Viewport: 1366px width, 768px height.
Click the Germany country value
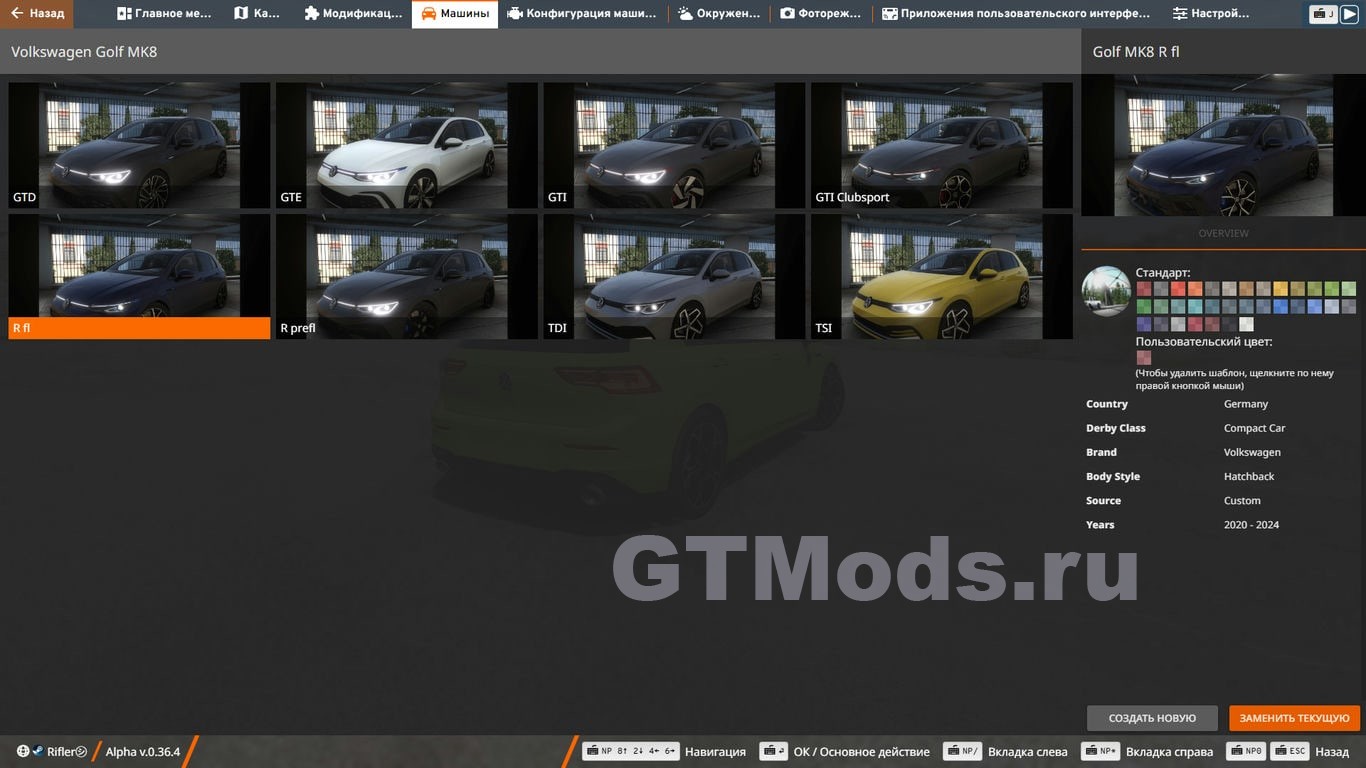[x=1246, y=404]
